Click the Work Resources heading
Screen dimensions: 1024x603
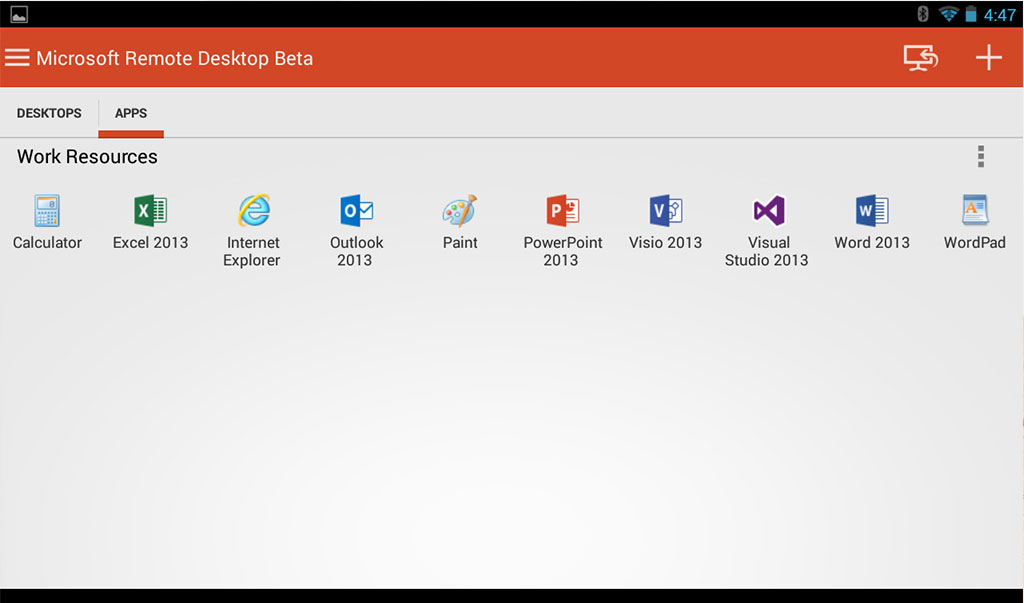coord(87,157)
